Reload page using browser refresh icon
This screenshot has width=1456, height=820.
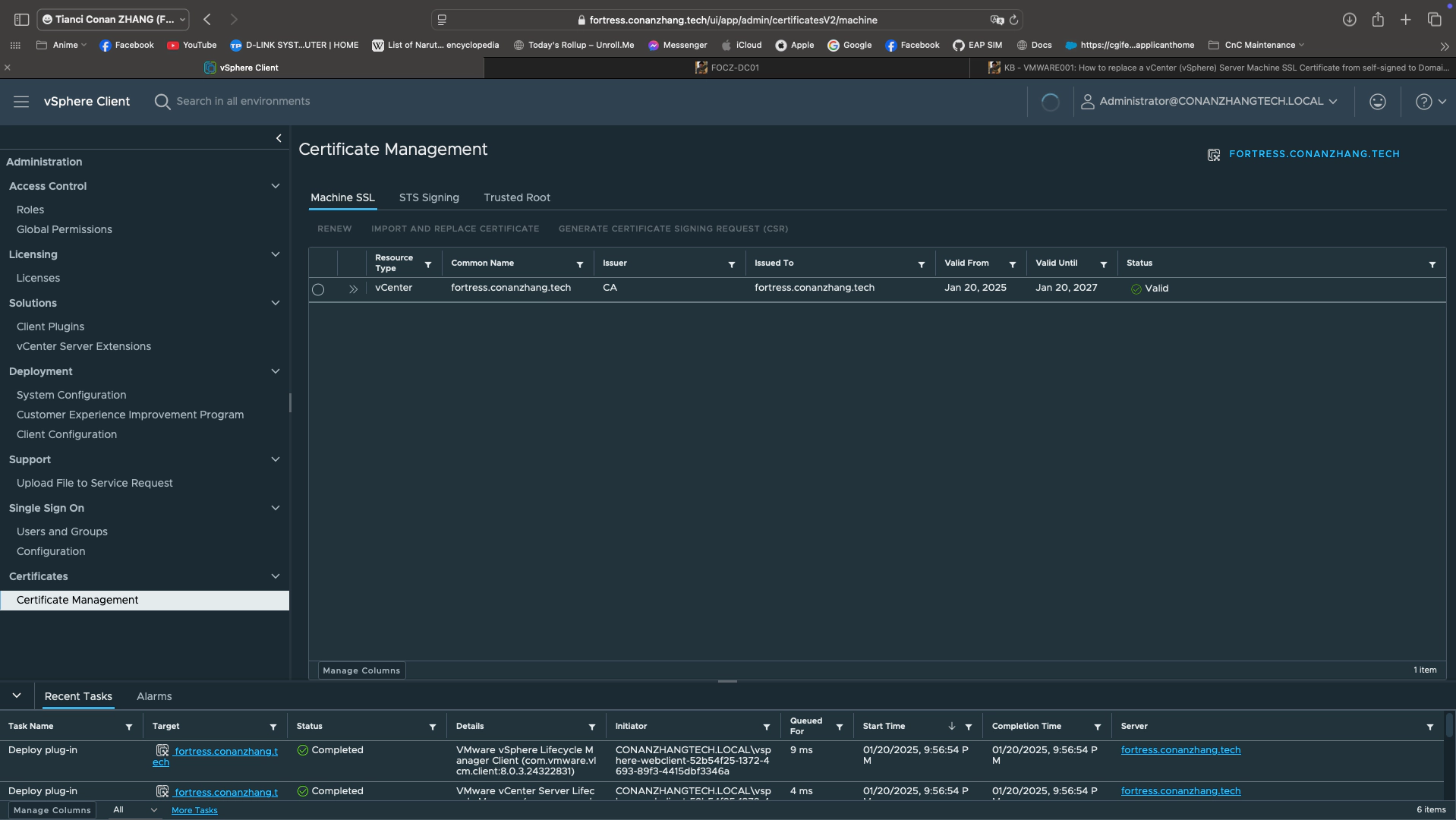click(1013, 20)
